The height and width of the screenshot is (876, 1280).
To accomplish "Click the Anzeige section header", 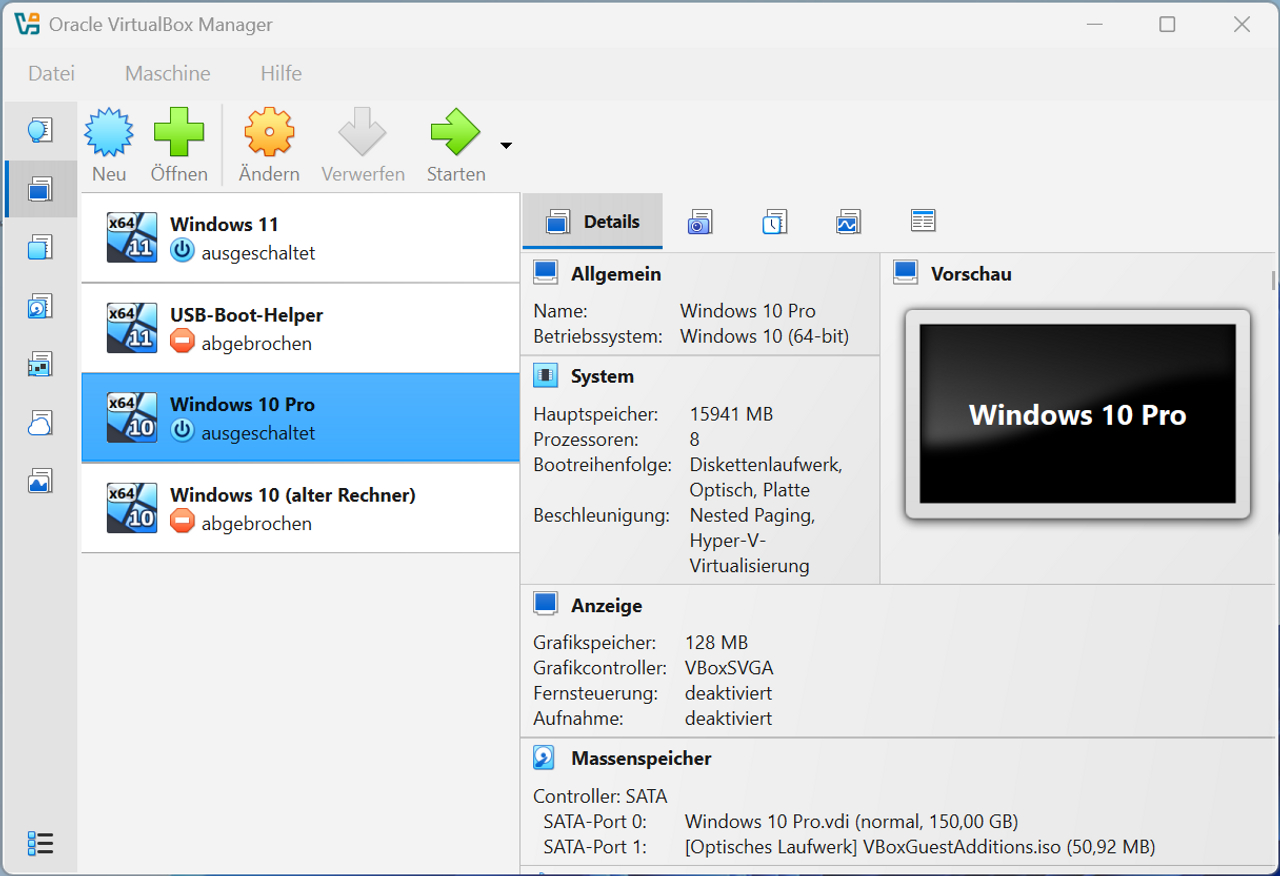I will [606, 606].
